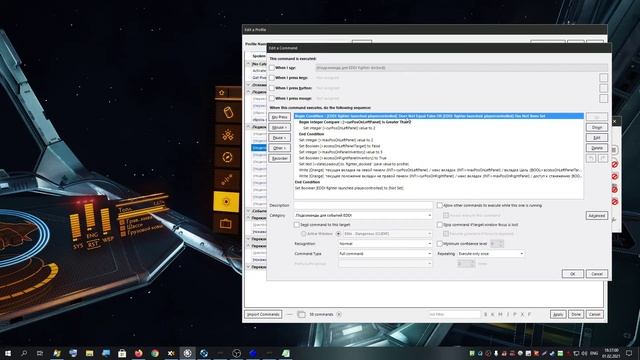Open the notification center in the system tray
This screenshot has height=360, width=640.
click(629, 353)
